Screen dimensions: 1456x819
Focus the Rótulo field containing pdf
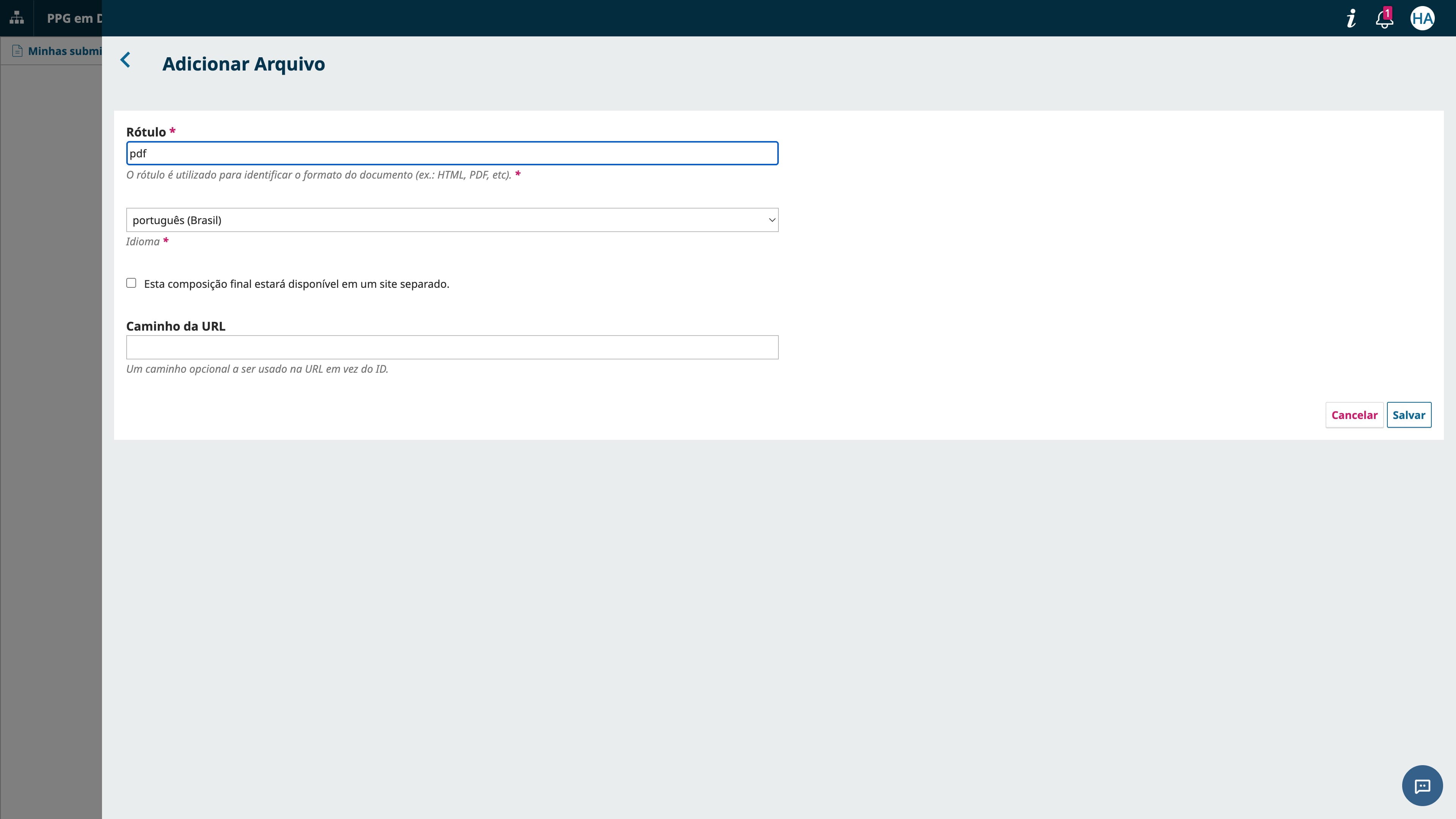(x=452, y=152)
